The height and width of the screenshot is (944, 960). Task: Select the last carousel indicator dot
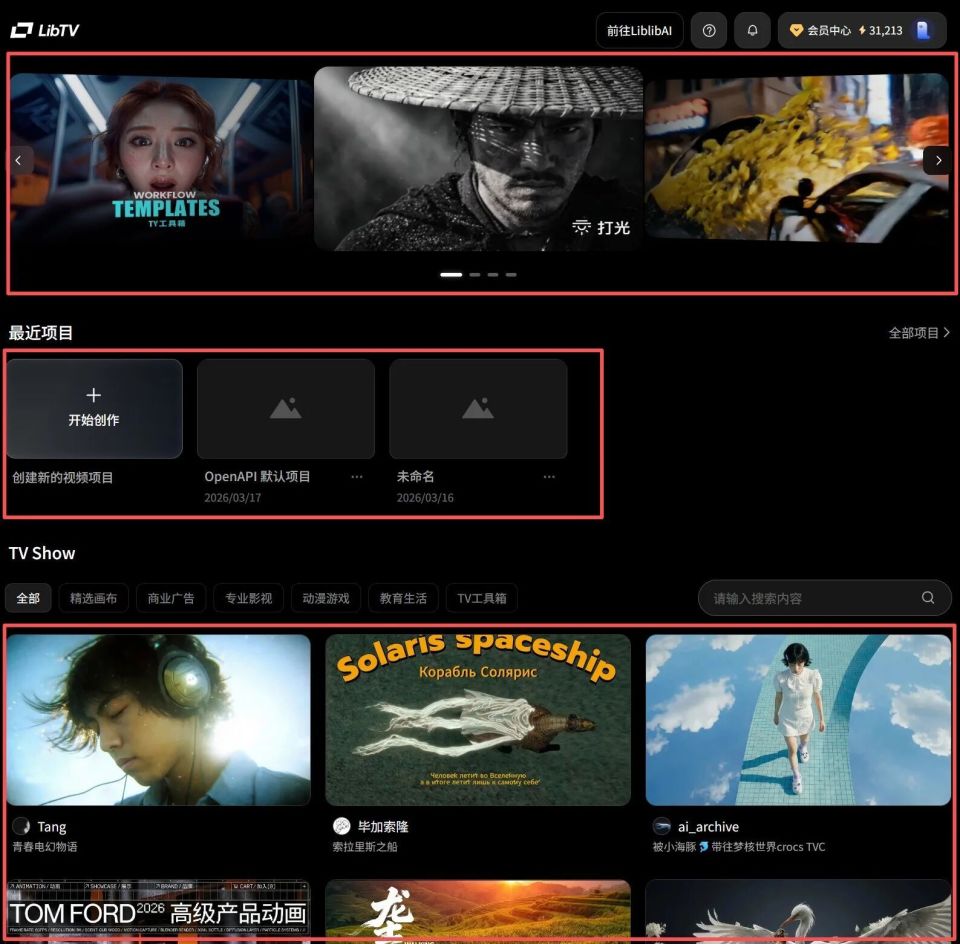click(x=511, y=275)
